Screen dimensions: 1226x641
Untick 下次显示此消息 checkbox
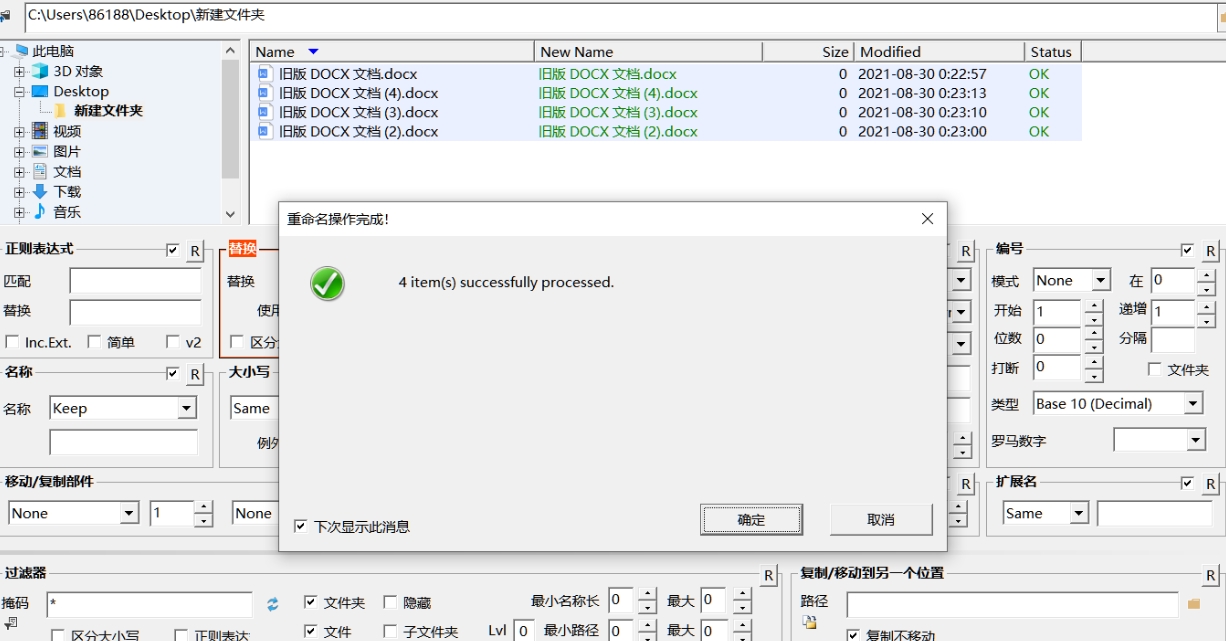coord(301,526)
